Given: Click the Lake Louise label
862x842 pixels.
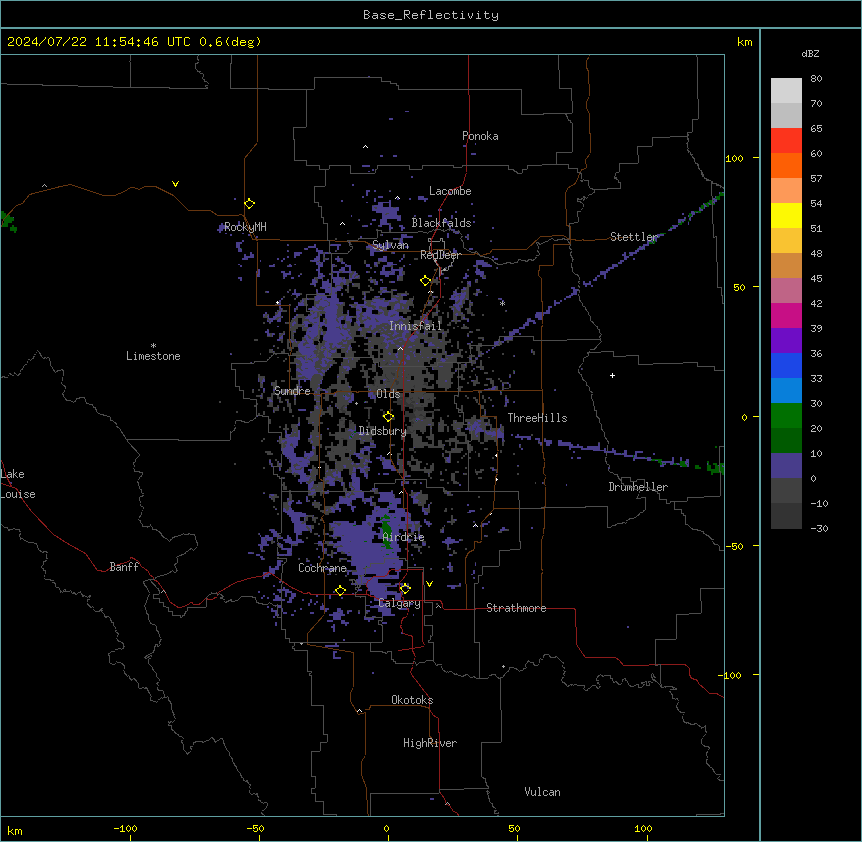Looking at the screenshot, I should click(18, 484).
